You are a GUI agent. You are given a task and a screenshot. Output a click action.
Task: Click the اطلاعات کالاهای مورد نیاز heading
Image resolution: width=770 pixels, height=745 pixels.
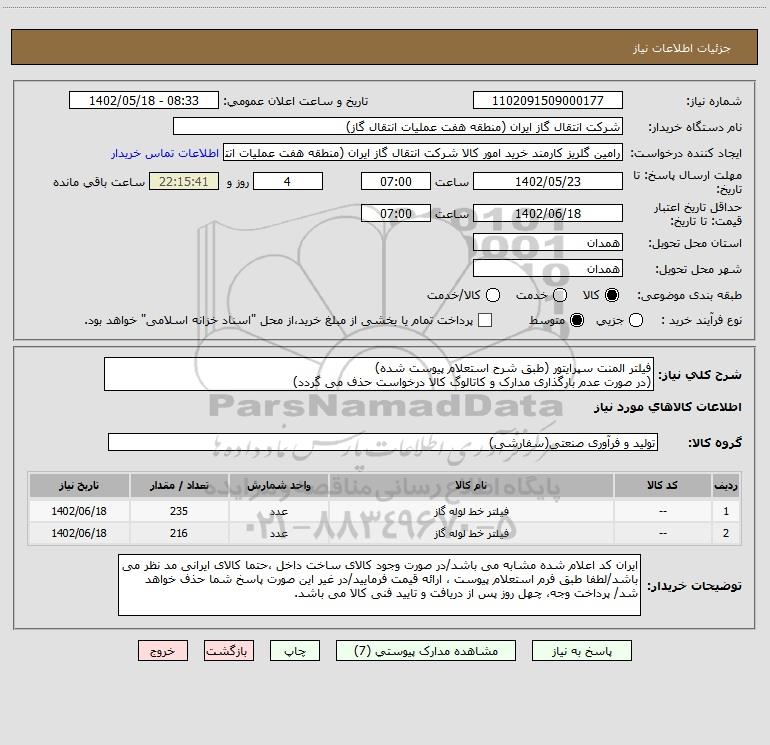click(x=668, y=407)
